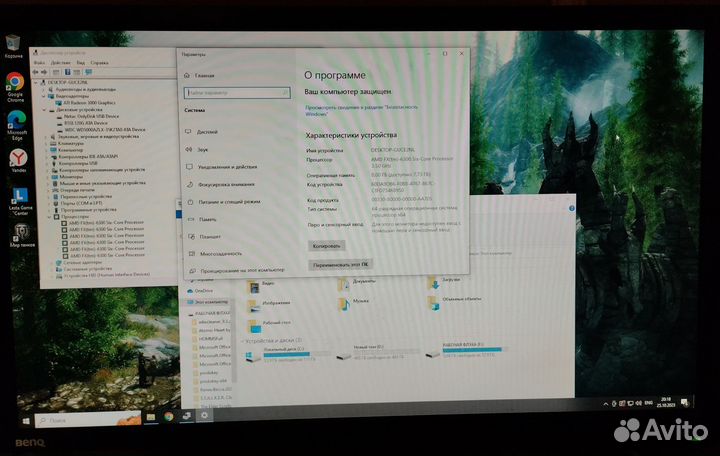Select the Изображения folder in Explorer

click(x=269, y=305)
